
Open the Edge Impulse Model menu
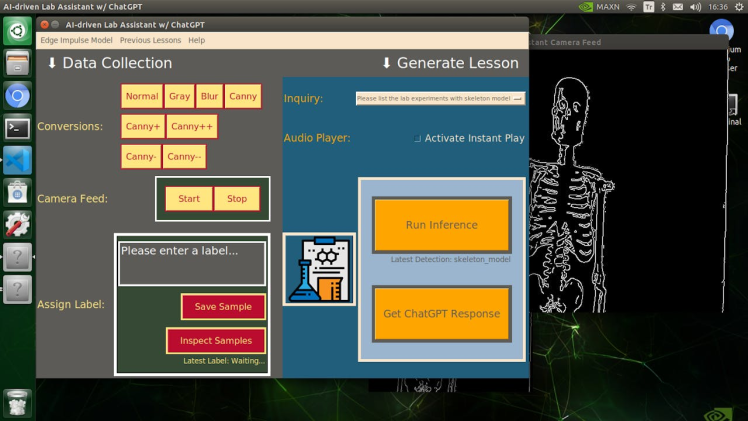(76, 40)
